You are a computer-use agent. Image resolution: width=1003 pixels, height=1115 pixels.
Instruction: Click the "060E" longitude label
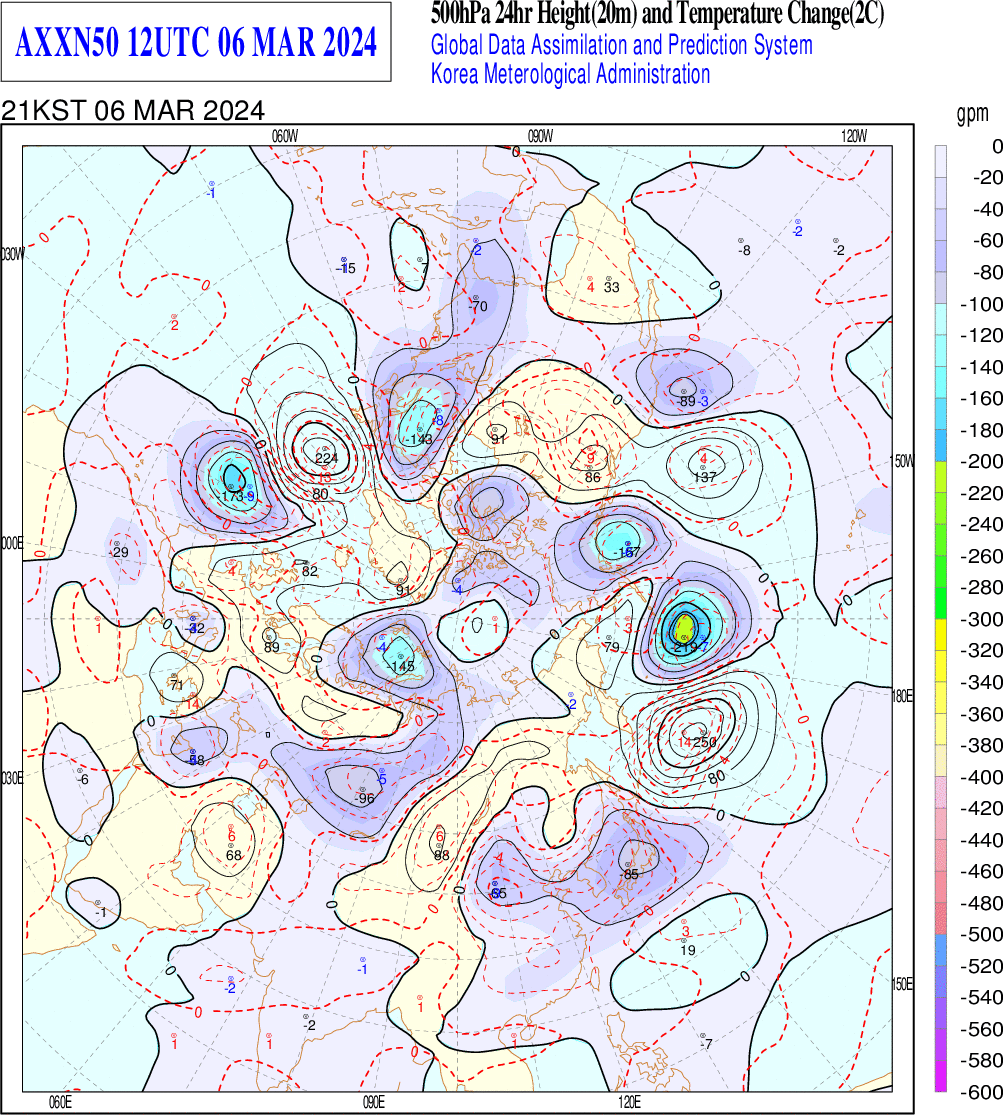[x=60, y=1103]
